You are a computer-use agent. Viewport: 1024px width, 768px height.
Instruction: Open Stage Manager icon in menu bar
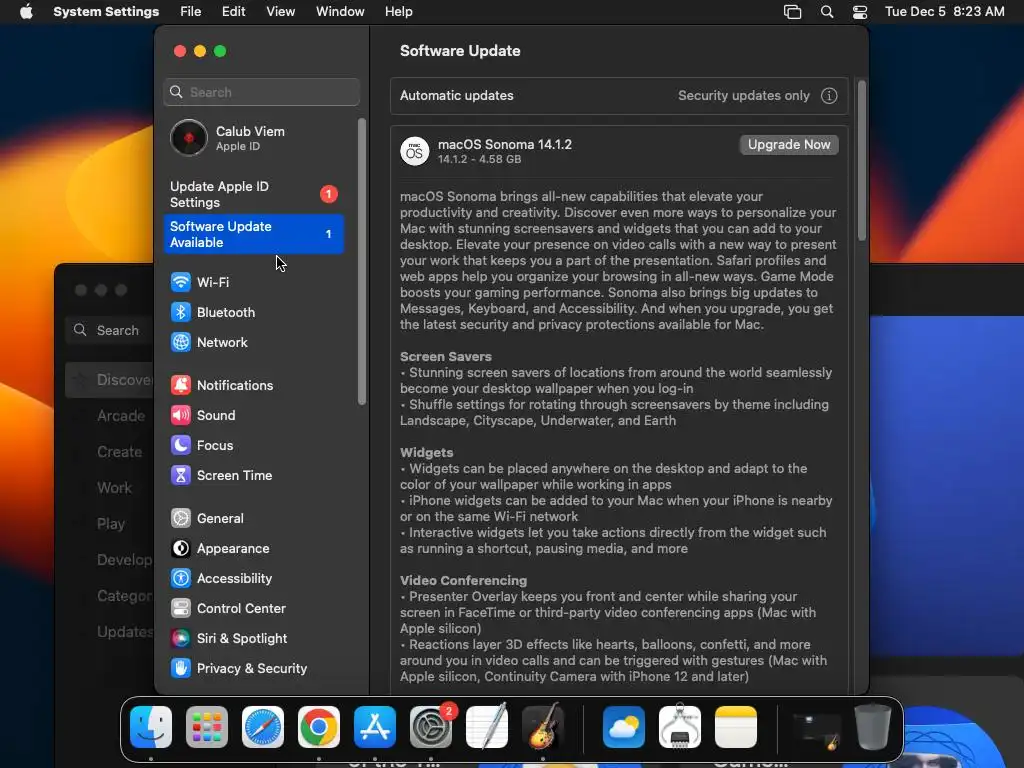click(x=792, y=12)
